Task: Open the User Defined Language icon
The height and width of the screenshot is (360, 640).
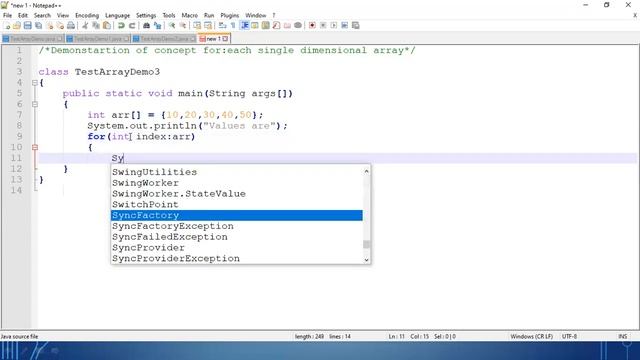Action: tap(255, 25)
